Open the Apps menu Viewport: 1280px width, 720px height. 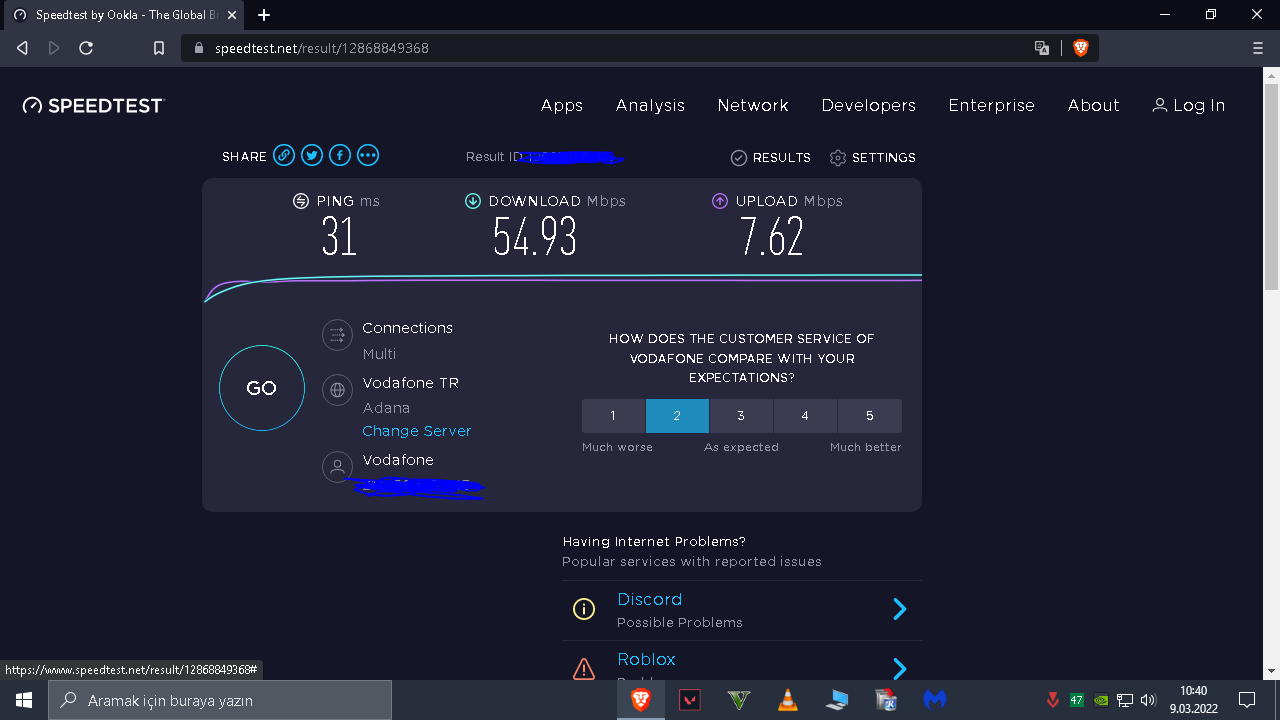tap(562, 105)
